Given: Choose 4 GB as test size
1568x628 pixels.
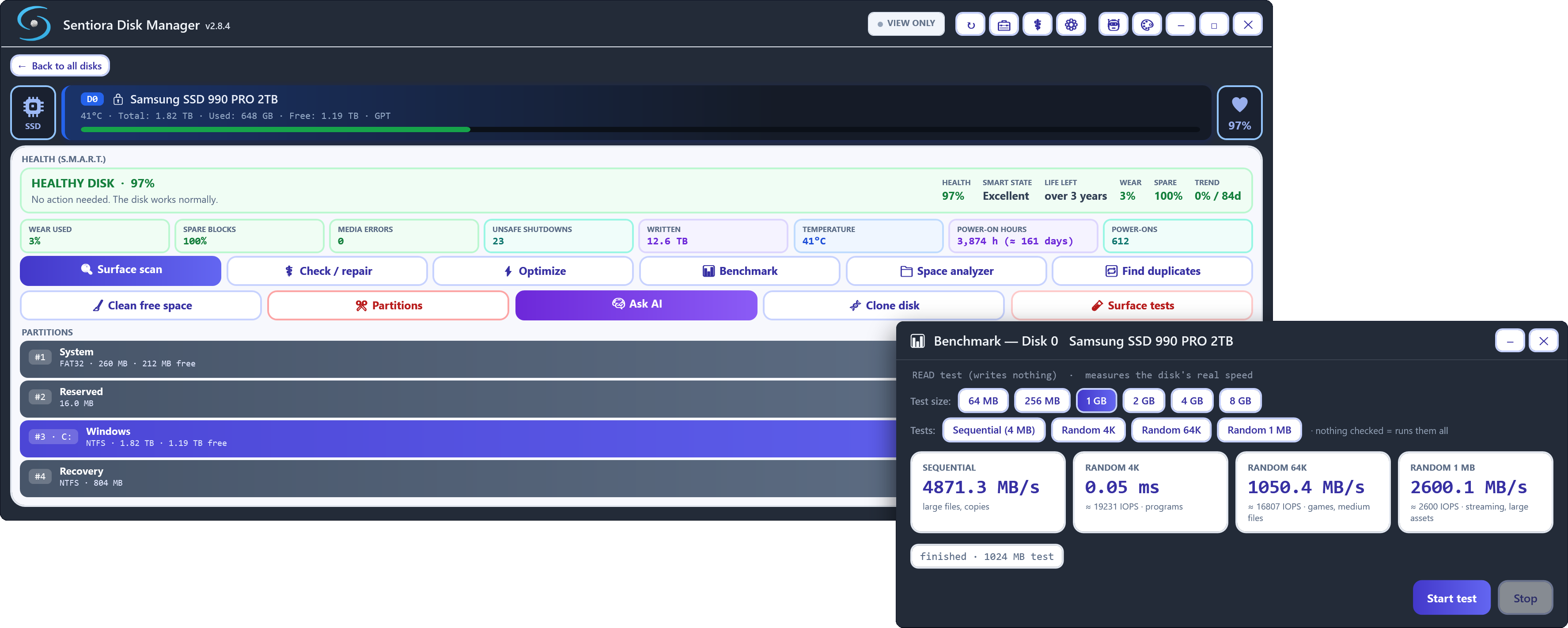Looking at the screenshot, I should click(x=1192, y=401).
